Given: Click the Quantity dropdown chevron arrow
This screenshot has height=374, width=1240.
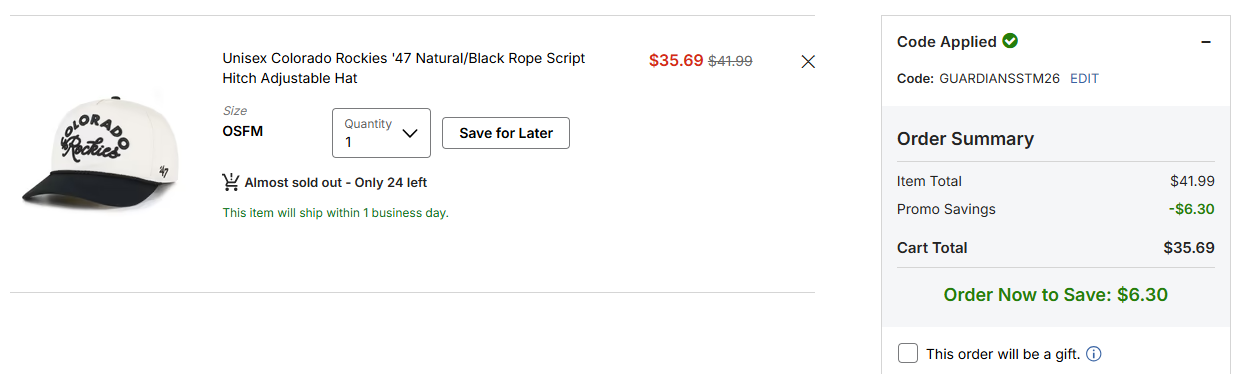Looking at the screenshot, I should coord(409,133).
